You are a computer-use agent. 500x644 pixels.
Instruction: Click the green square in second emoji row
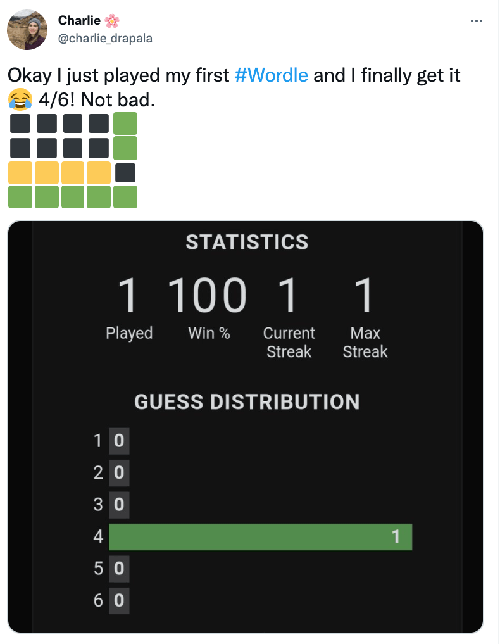[x=125, y=148]
